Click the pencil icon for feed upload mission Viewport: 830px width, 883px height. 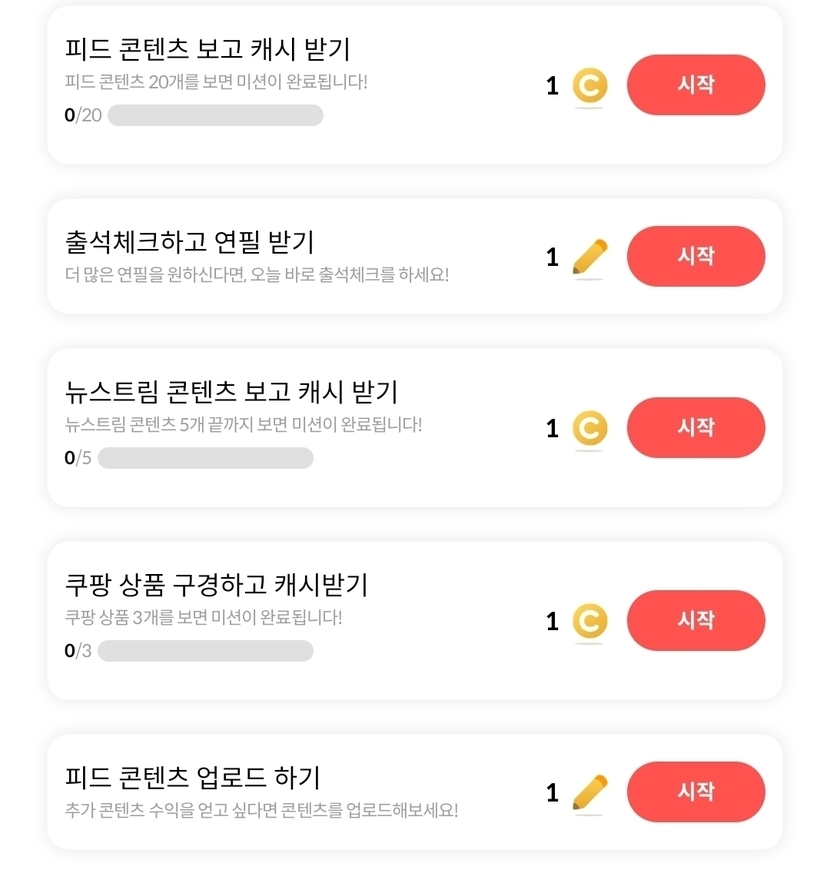click(x=589, y=792)
